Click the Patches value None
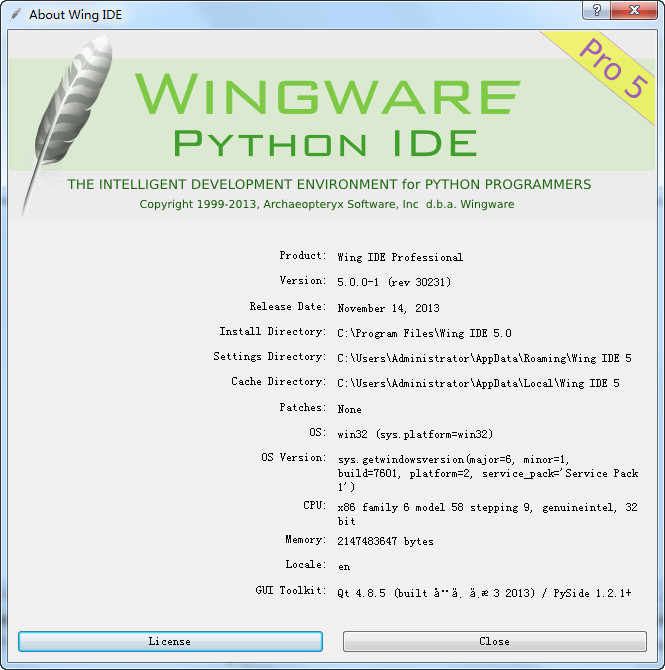 pos(350,409)
